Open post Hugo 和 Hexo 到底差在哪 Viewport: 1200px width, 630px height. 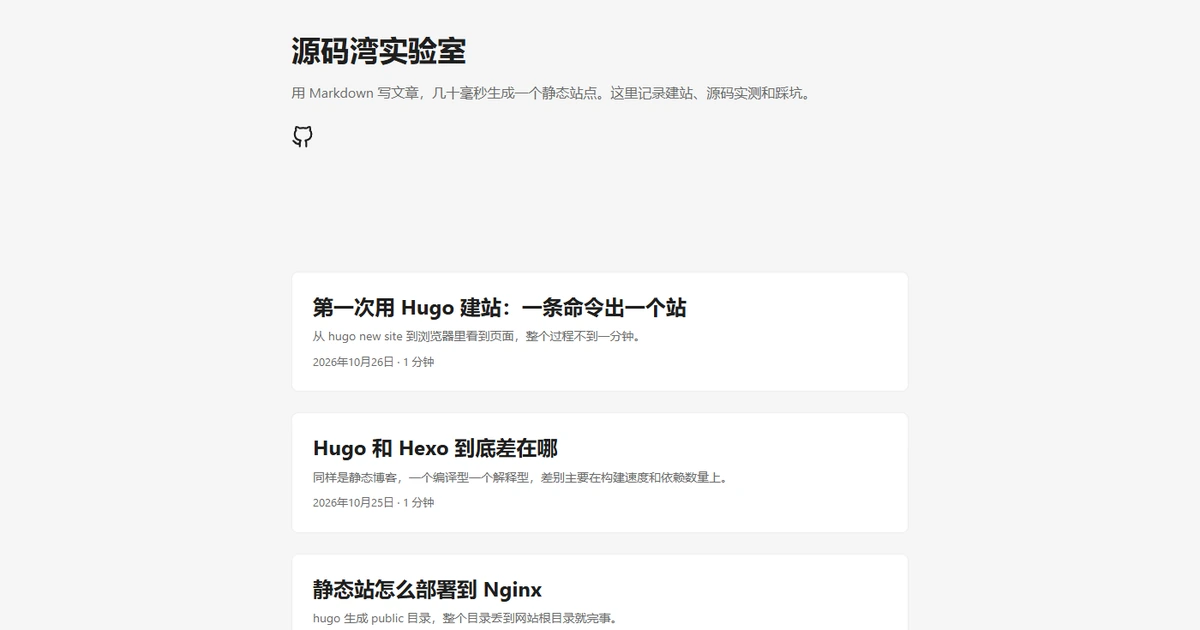[435, 448]
